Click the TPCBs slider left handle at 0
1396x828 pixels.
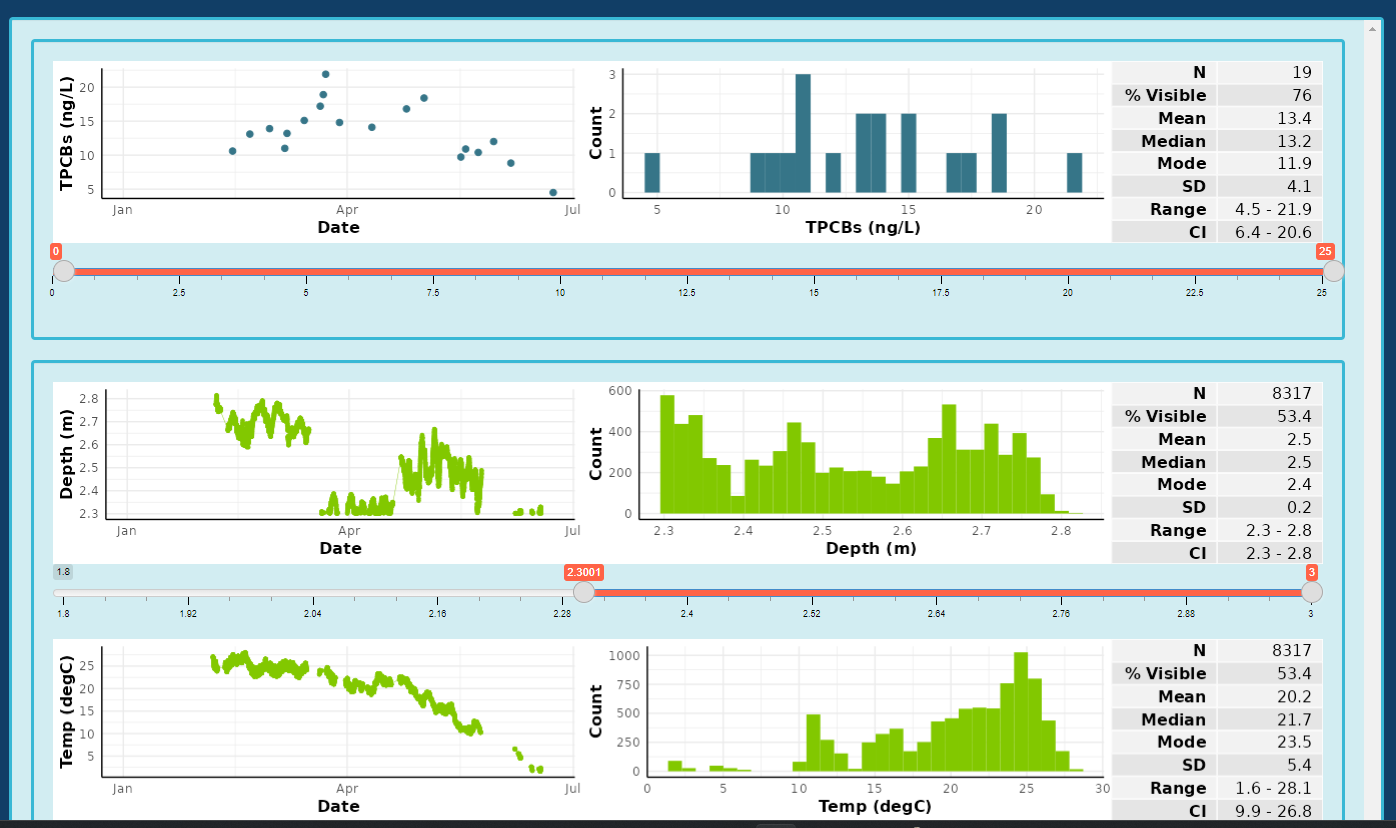pyautogui.click(x=64, y=271)
